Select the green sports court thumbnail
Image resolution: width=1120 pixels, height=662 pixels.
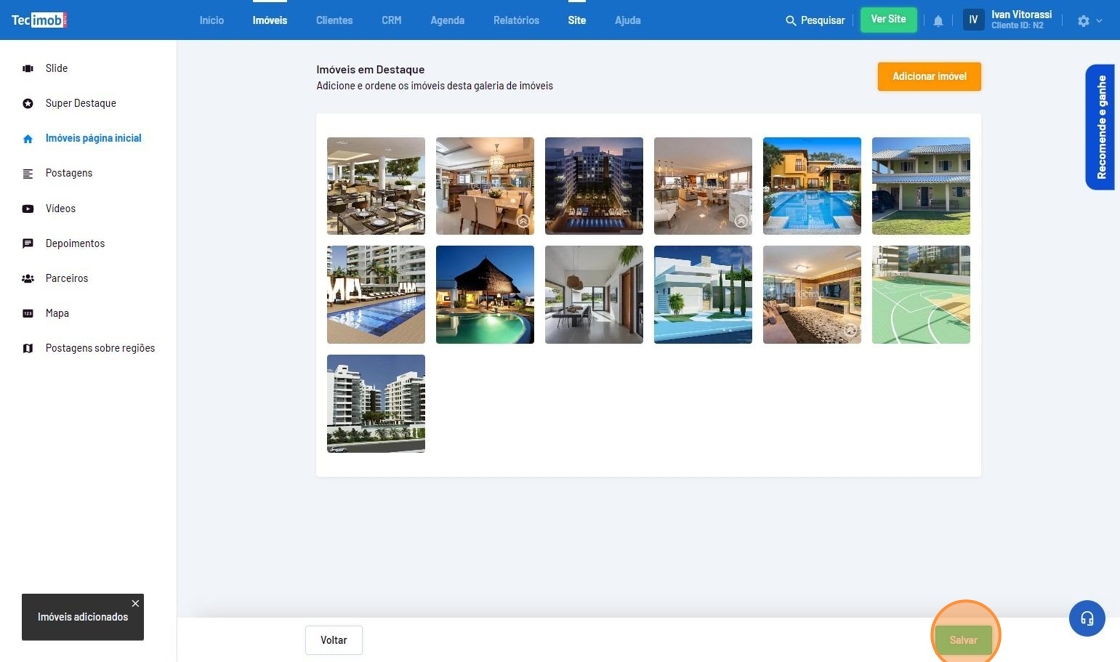click(x=921, y=295)
